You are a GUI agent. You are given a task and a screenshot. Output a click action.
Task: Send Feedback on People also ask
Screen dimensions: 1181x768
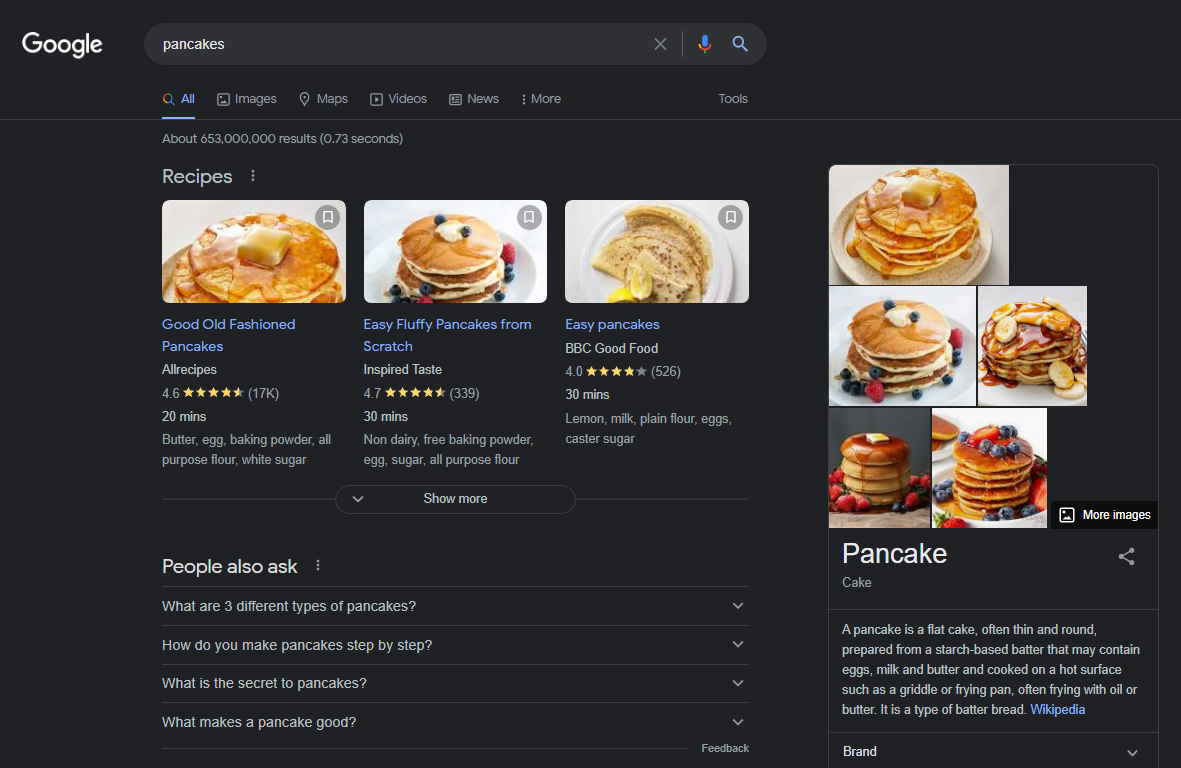pyautogui.click(x=725, y=748)
